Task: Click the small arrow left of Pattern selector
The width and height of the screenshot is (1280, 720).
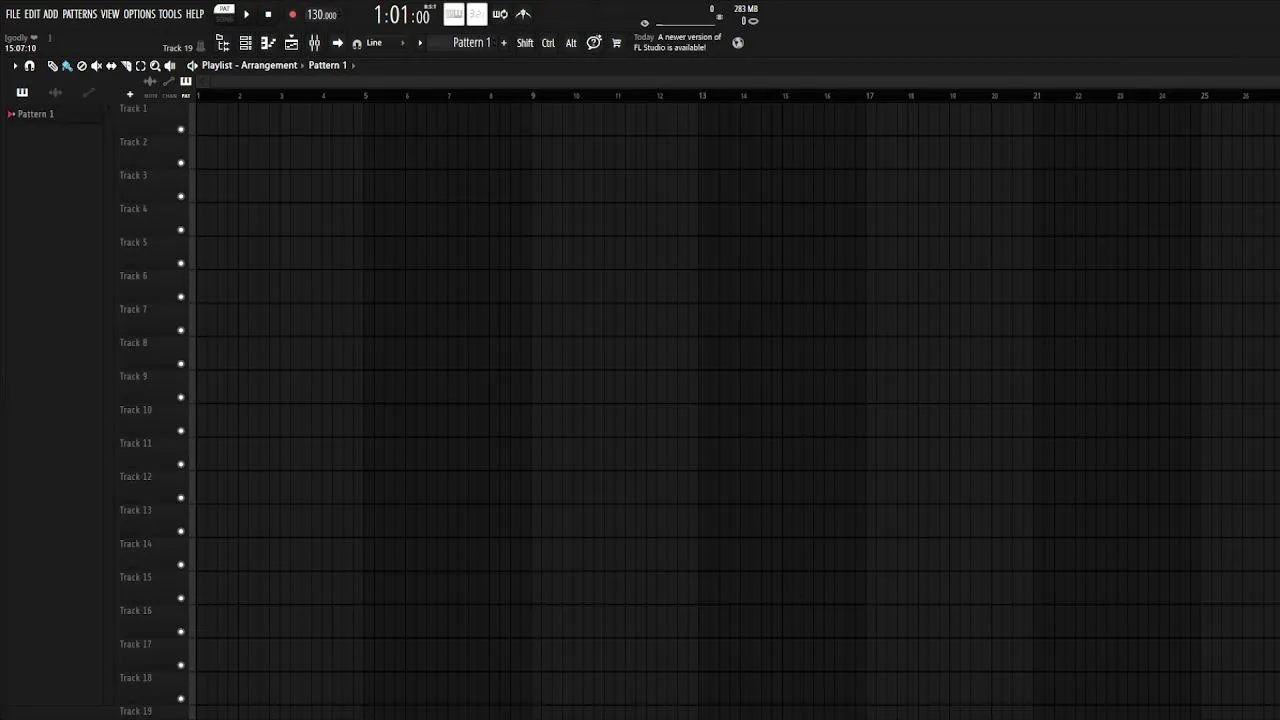Action: [x=420, y=43]
